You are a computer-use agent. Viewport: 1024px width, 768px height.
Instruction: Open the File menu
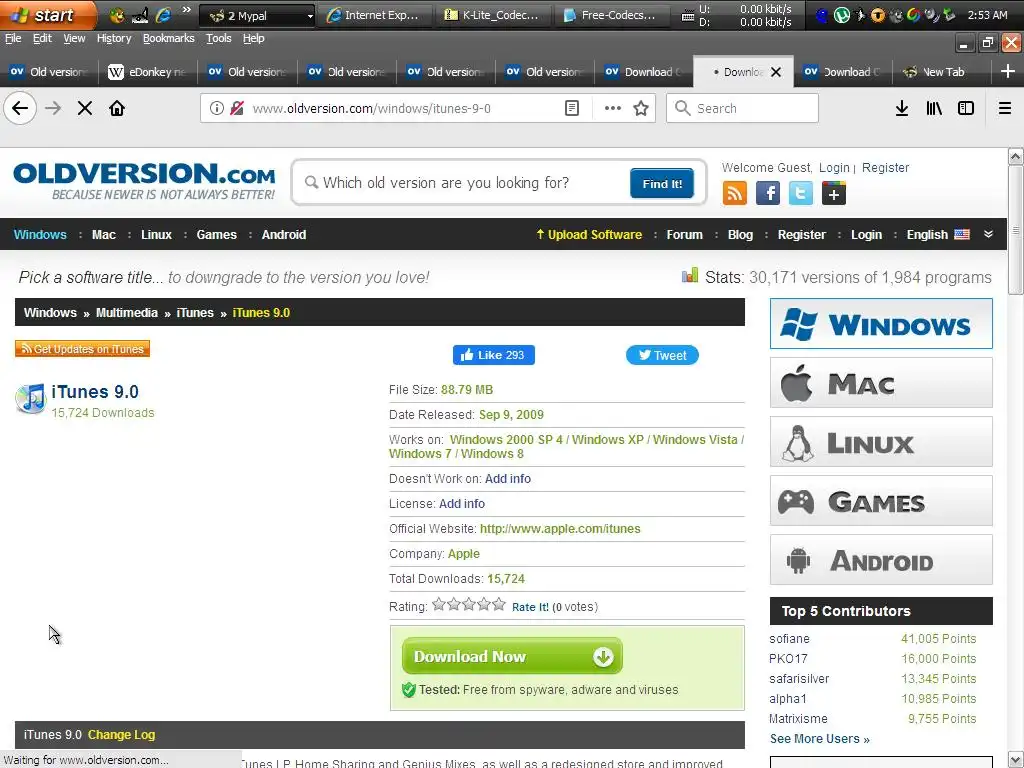(13, 39)
